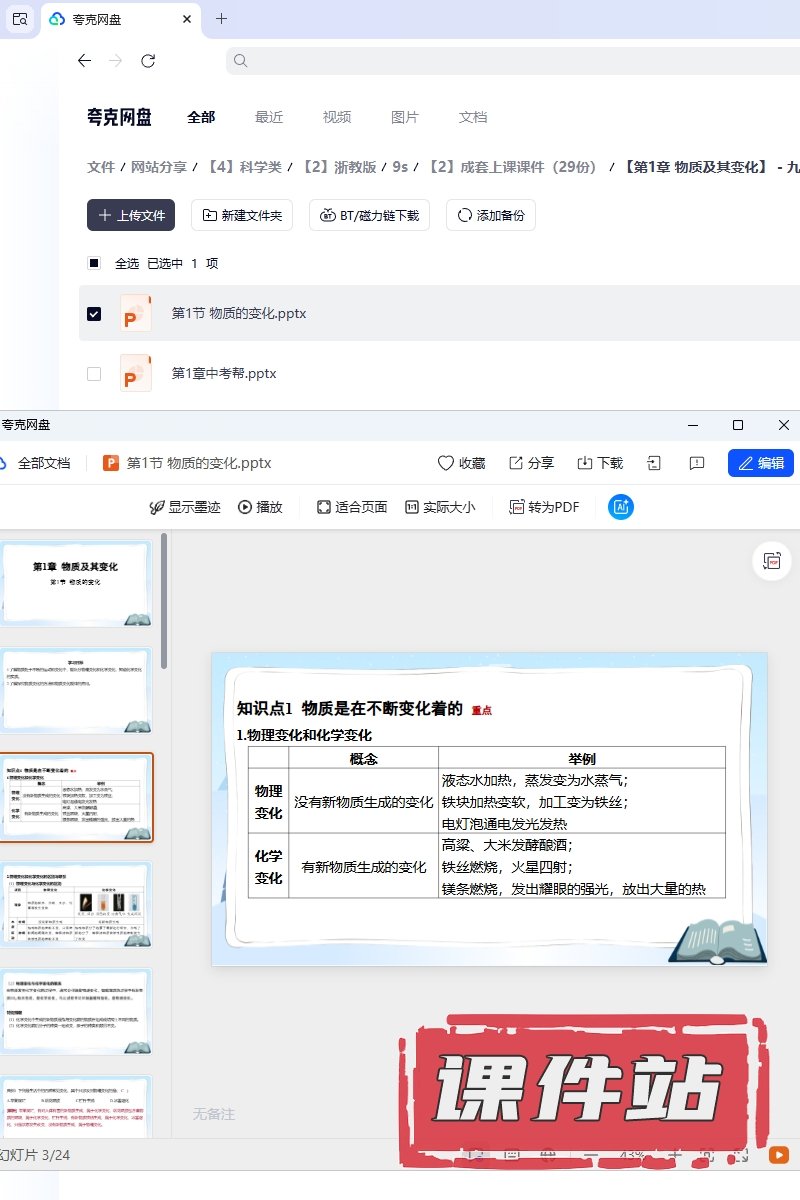Switch to the 视频 tab
The width and height of the screenshot is (800, 1200).
pyautogui.click(x=337, y=117)
